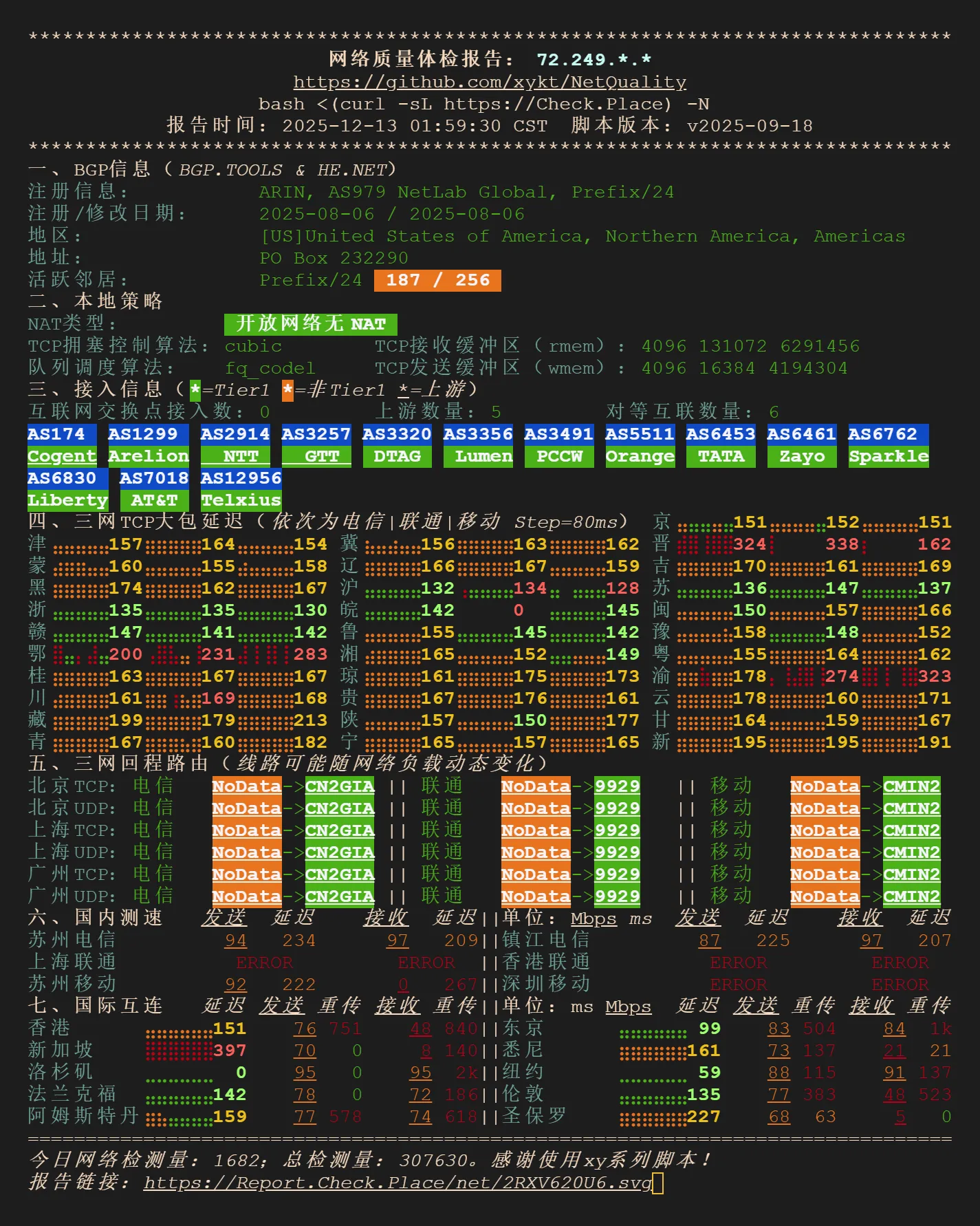Click the Cogent provider label
980x1226 pixels.
(x=62, y=456)
